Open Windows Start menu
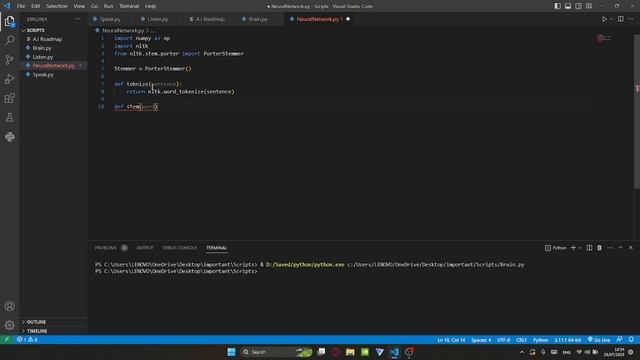Image resolution: width=640 pixels, height=360 pixels. [231, 352]
